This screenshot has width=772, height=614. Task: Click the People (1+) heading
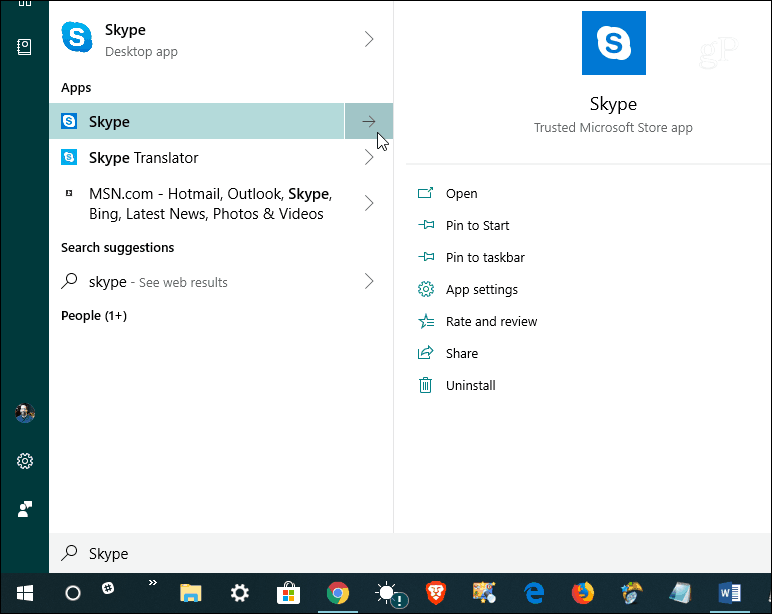pyautogui.click(x=94, y=316)
